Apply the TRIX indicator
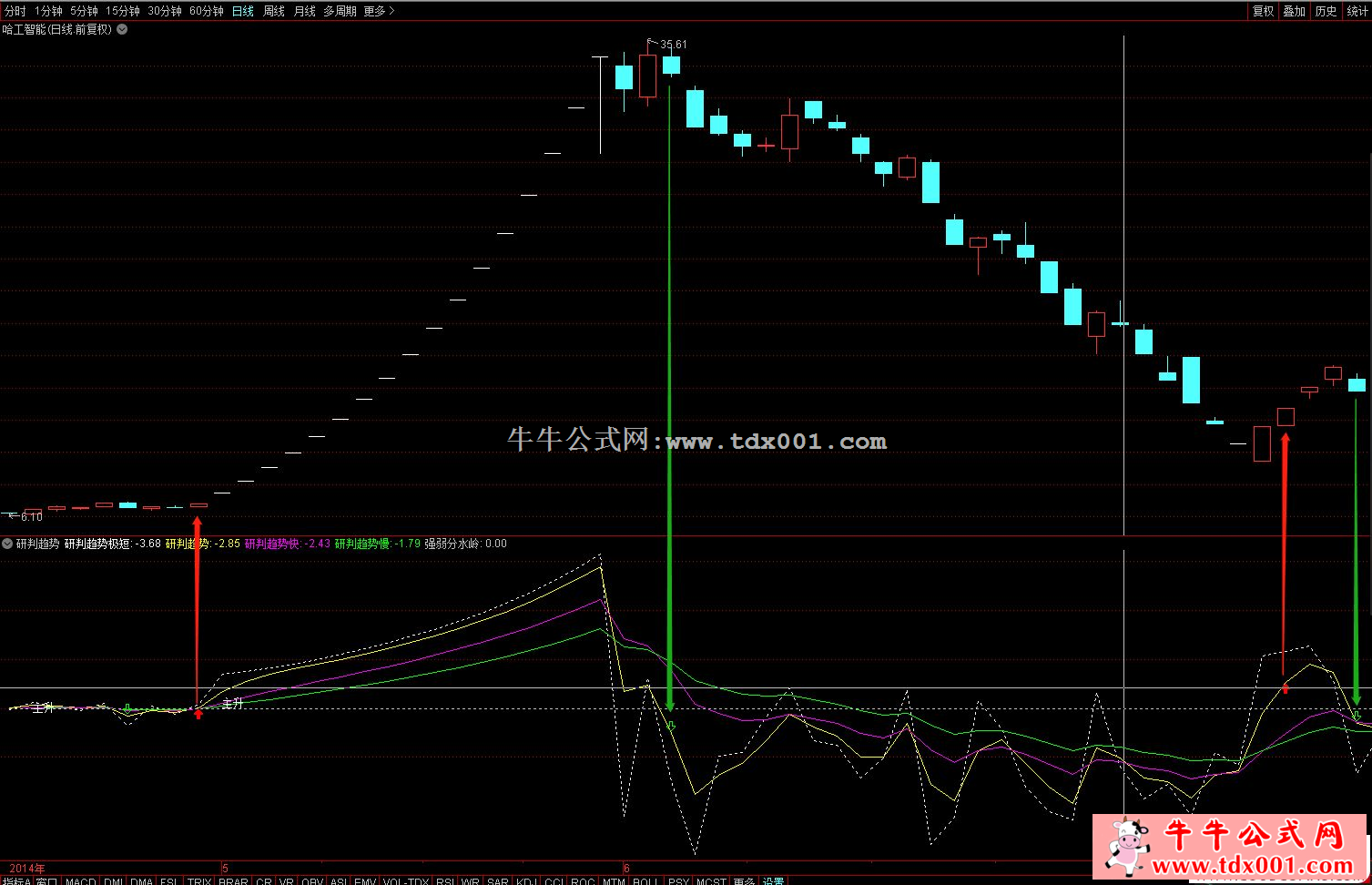This screenshot has height=885, width=1372. coord(198,880)
